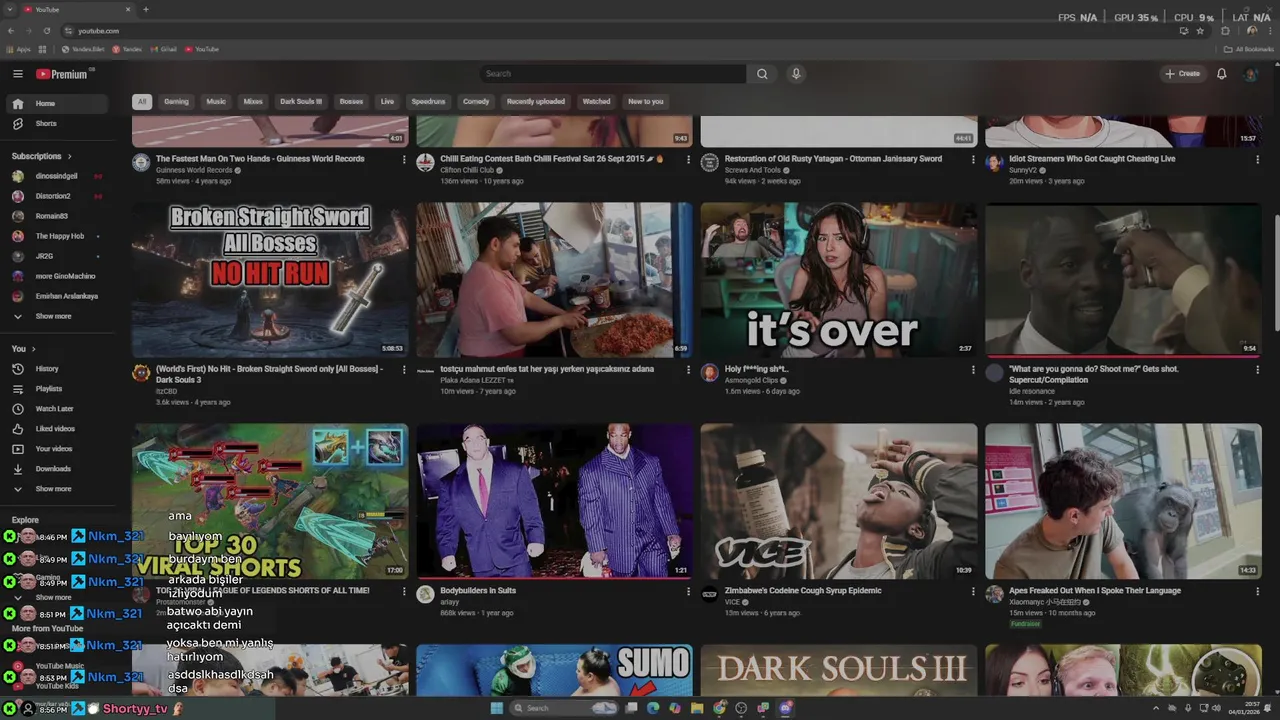Open Distortion2 subscription channel
This screenshot has width=1280, height=720.
click(58, 196)
